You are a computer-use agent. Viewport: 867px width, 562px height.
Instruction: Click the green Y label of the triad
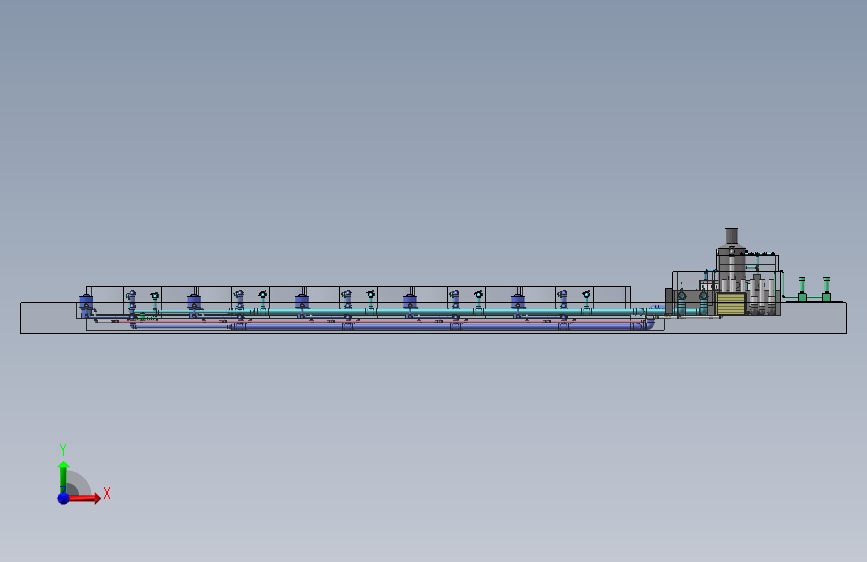click(63, 450)
